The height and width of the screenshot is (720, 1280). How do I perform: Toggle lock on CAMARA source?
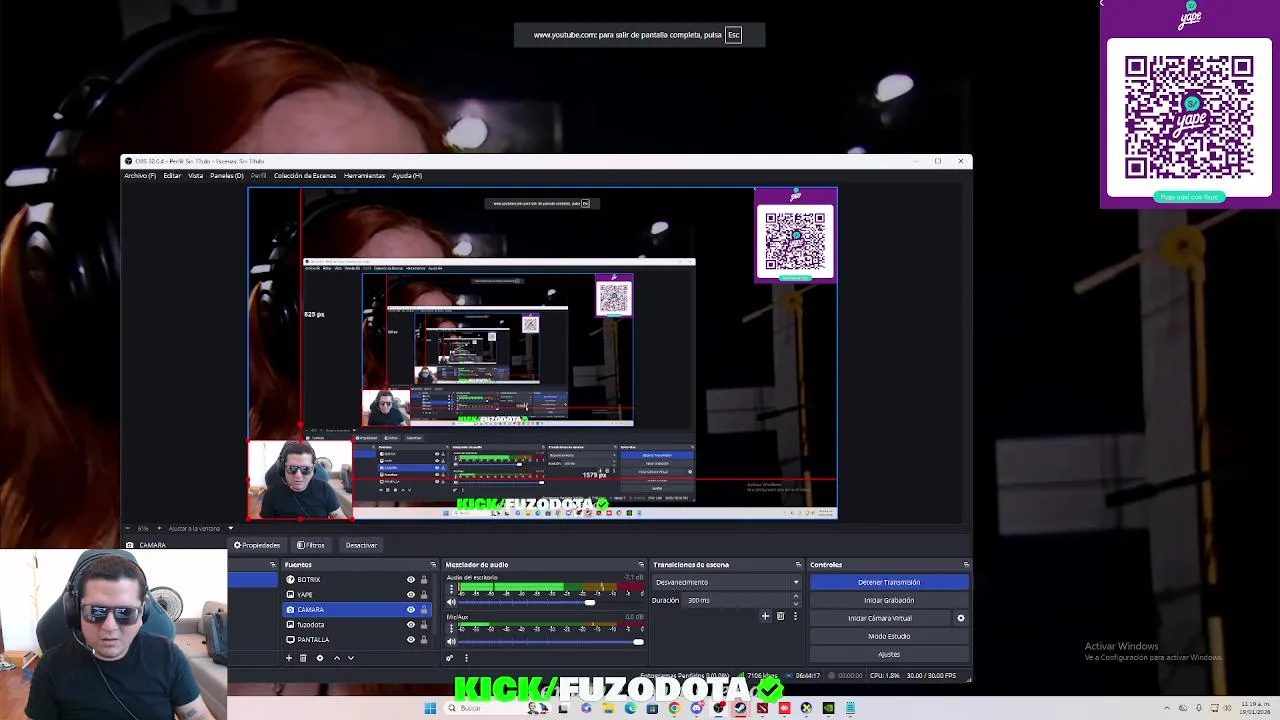[424, 610]
